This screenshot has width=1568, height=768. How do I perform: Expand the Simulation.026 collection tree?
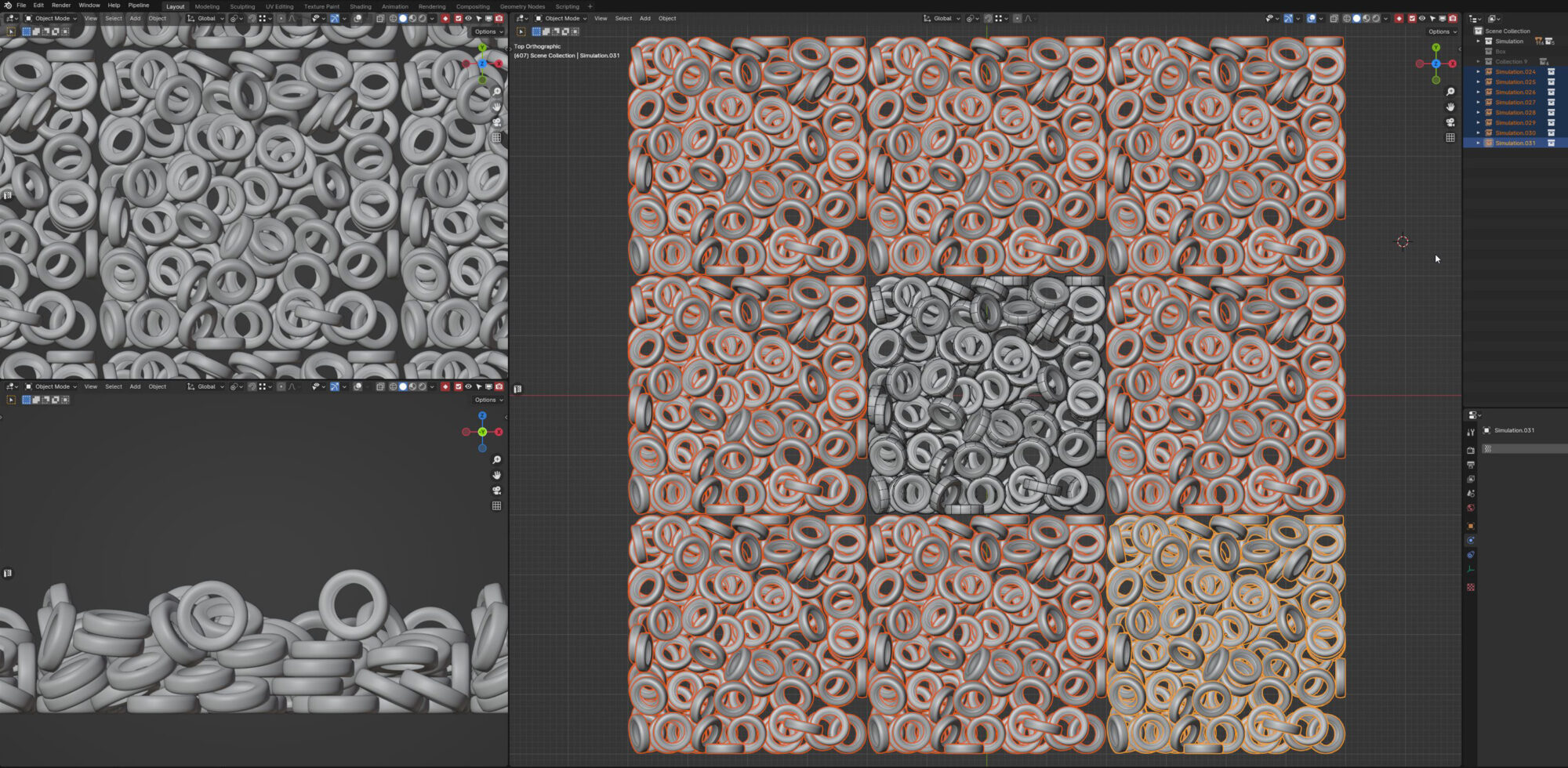(1479, 92)
